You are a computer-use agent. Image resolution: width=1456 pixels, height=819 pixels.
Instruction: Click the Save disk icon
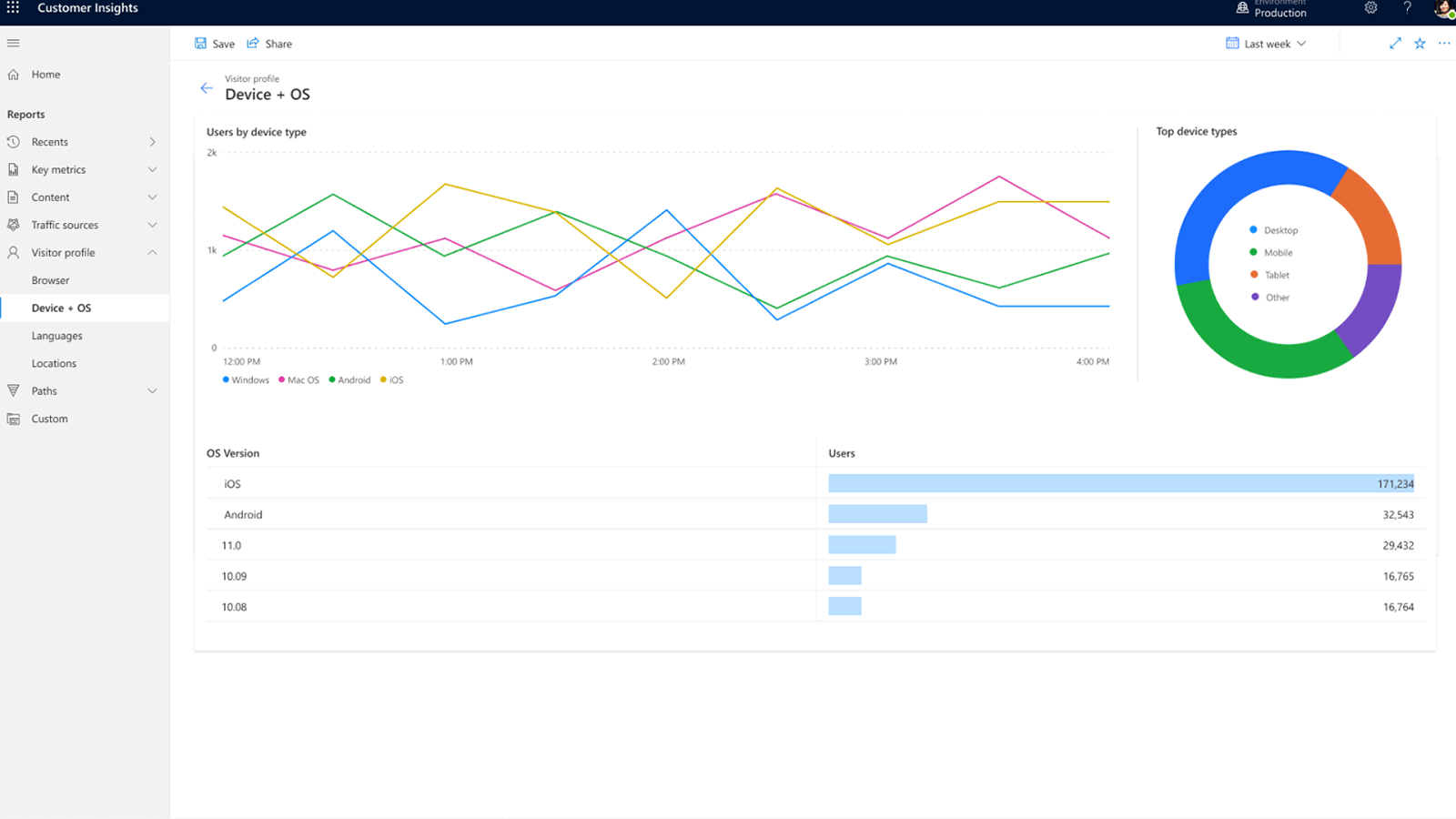[x=200, y=43]
